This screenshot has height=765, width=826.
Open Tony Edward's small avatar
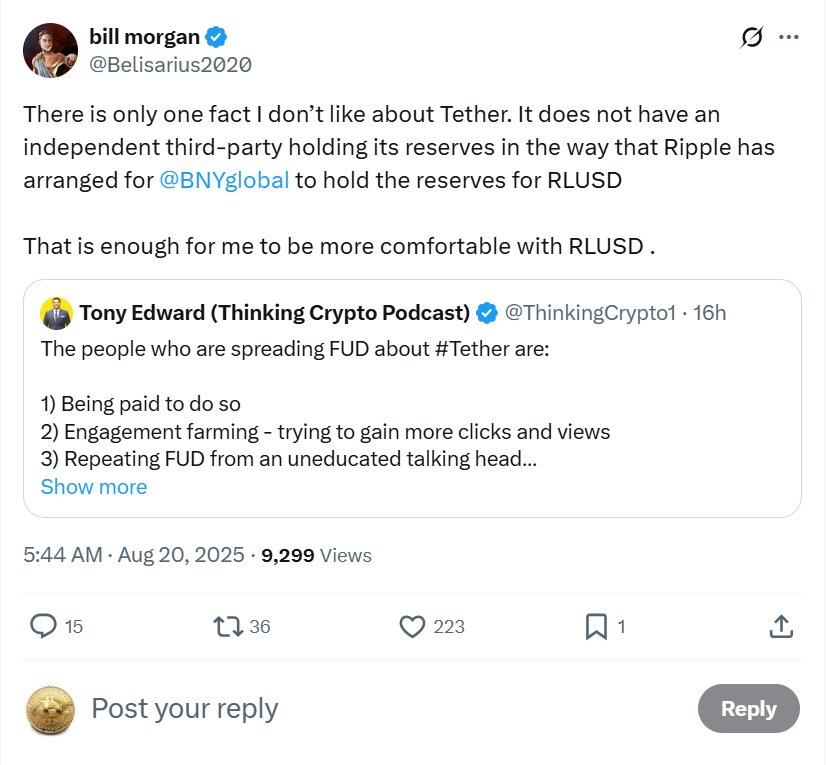tap(56, 313)
